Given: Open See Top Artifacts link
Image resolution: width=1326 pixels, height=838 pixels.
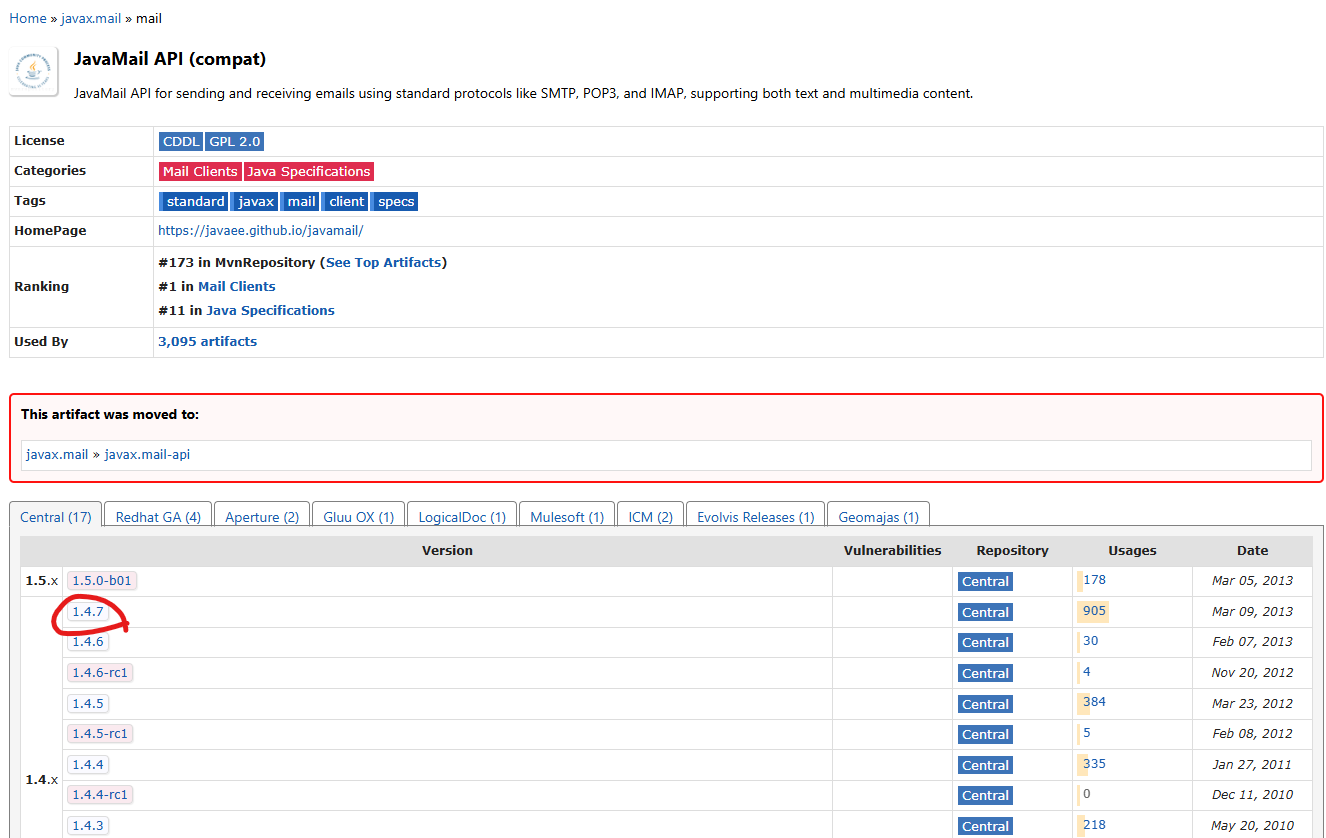Looking at the screenshot, I should tap(383, 262).
